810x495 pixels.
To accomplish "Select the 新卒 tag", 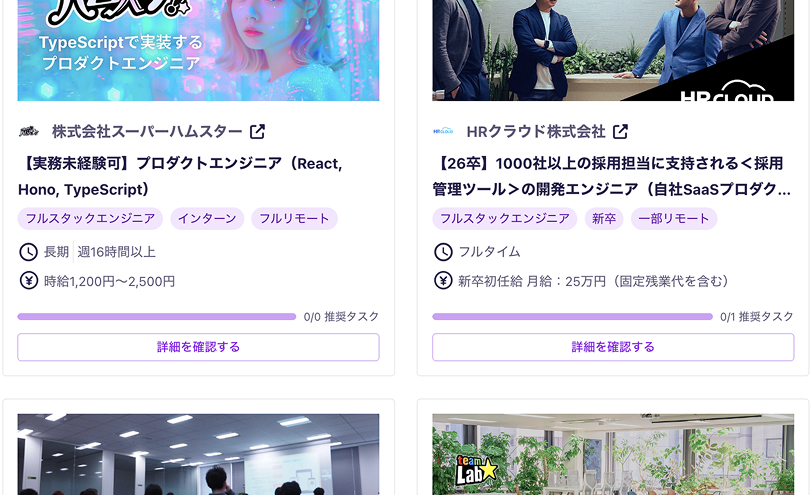I will [x=604, y=219].
